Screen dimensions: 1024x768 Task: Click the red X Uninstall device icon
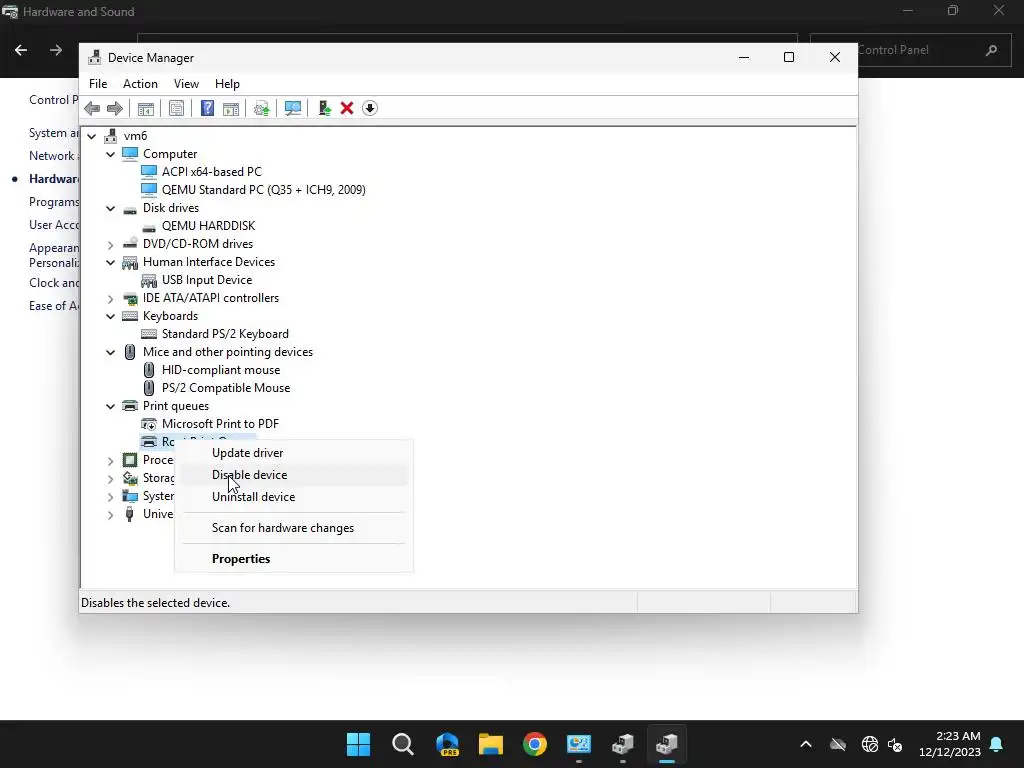(x=347, y=108)
